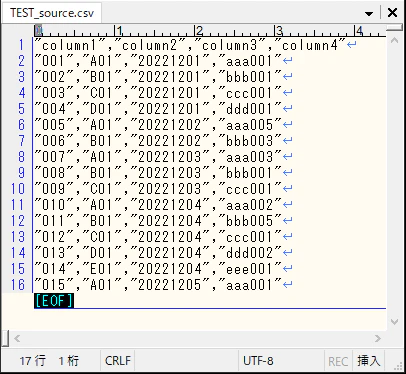Click the value "aaa005" on line 6
The height and width of the screenshot is (374, 406).
(250, 125)
